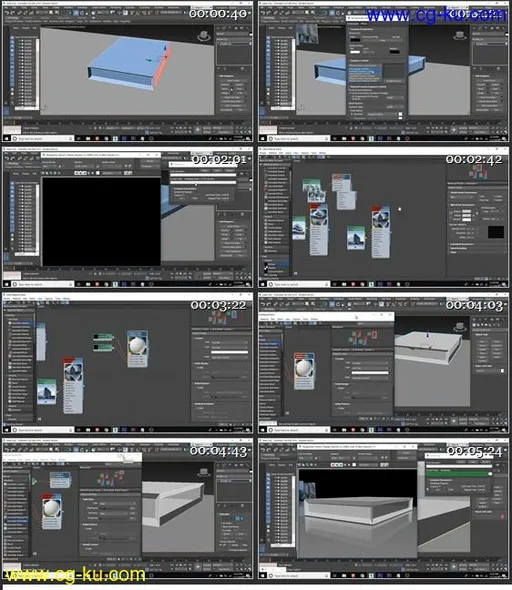Click the ViewCube in the 00:00:40 viewport
512x590 pixels.
click(204, 36)
